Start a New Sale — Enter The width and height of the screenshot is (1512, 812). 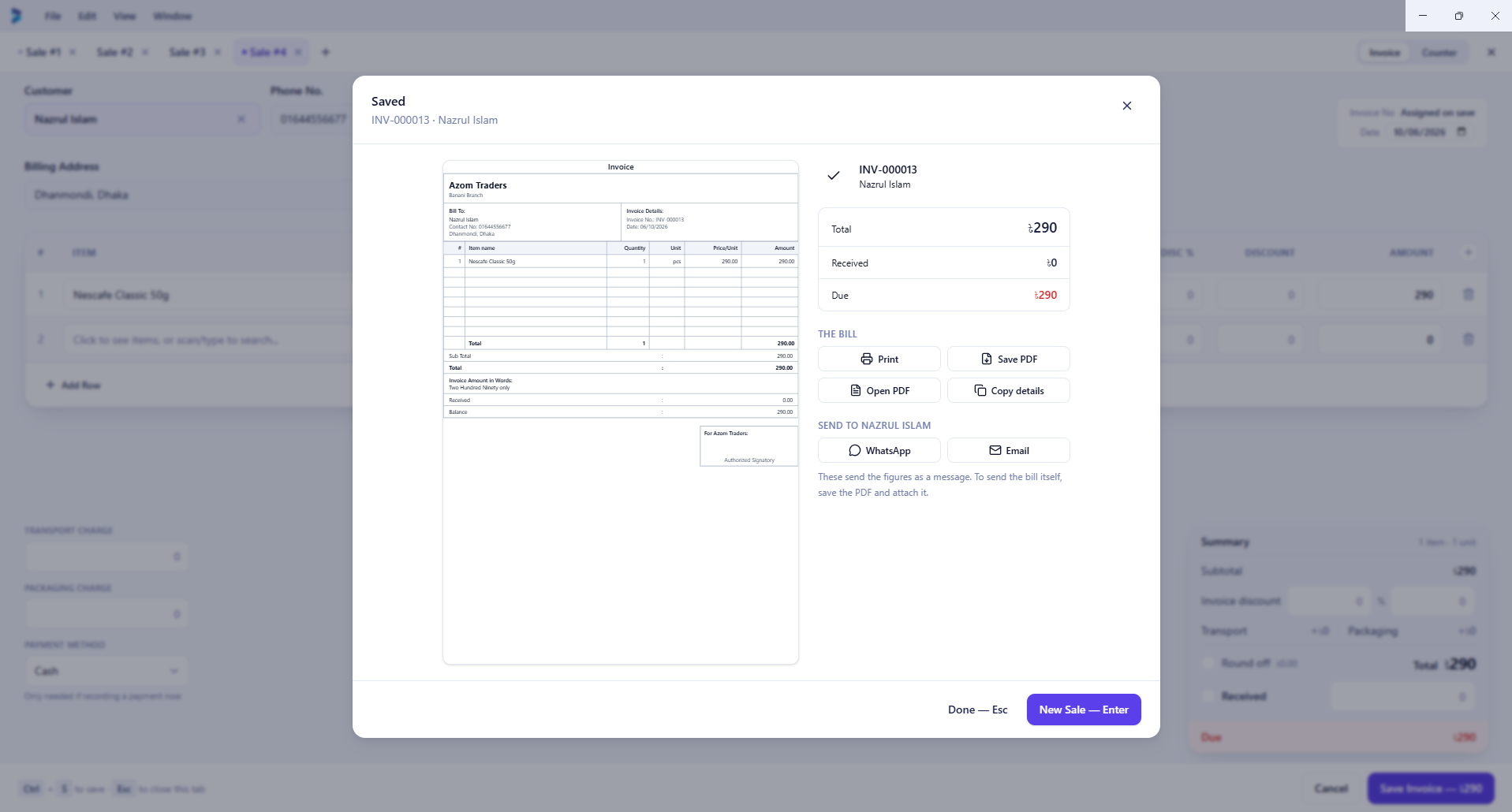[x=1083, y=710]
